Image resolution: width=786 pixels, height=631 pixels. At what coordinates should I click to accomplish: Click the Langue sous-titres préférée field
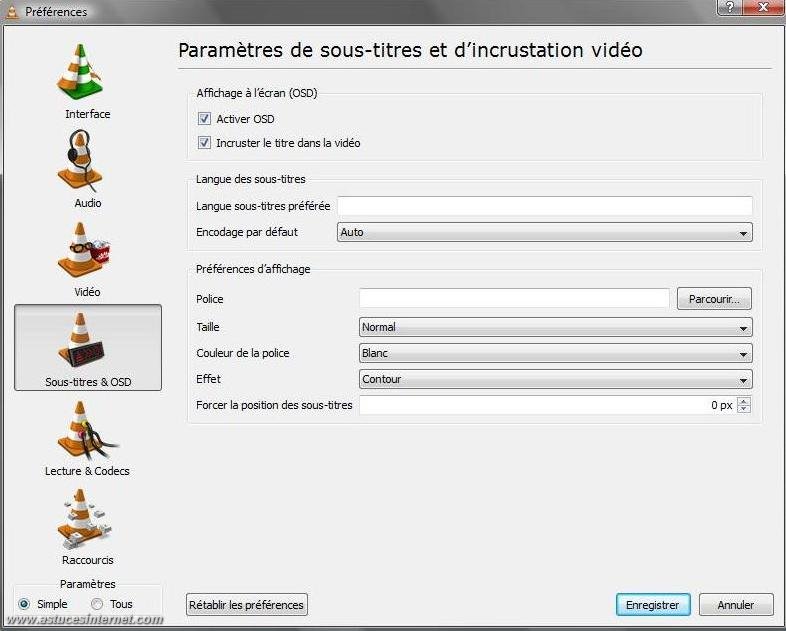click(x=545, y=206)
